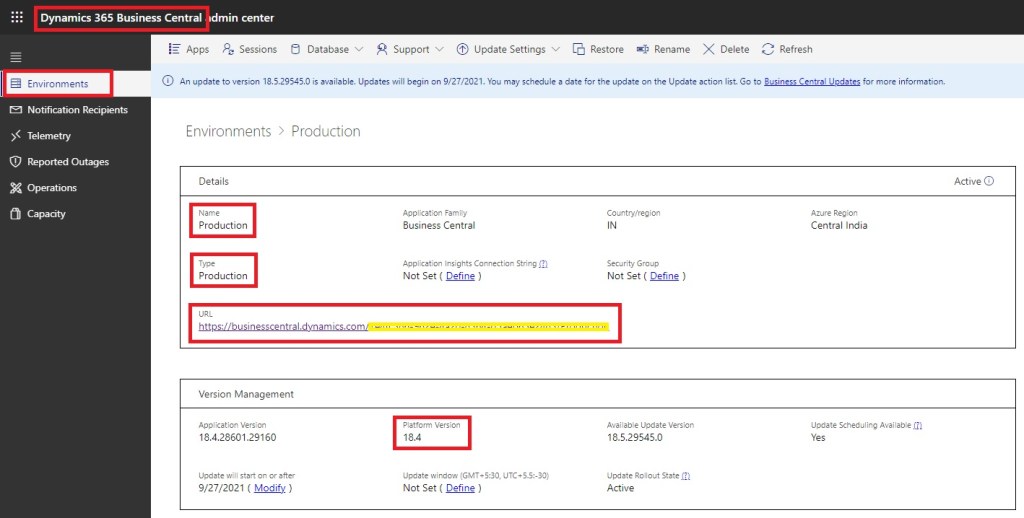Open the app launcher waffle icon
This screenshot has height=518, width=1024.
tap(16, 18)
